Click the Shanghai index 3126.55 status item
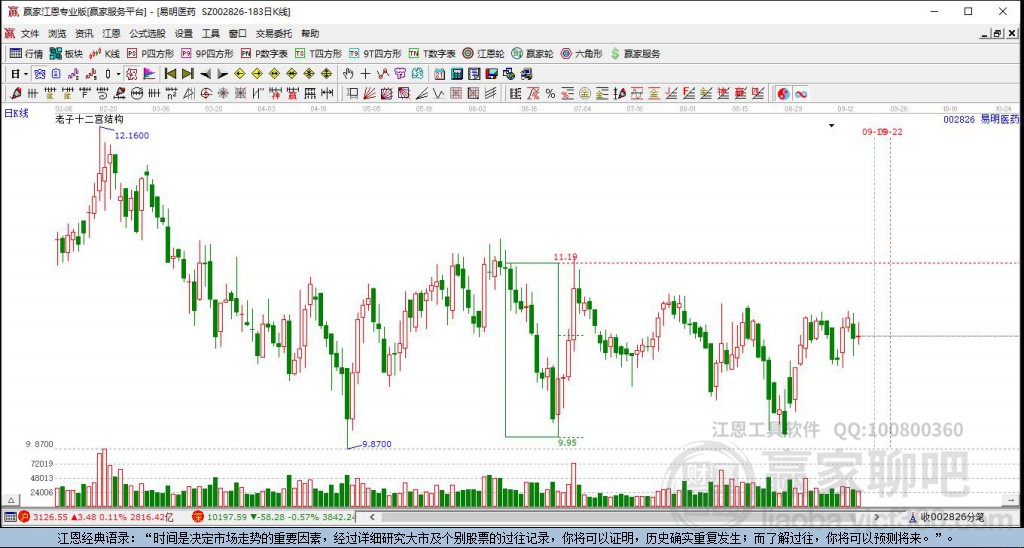 point(103,517)
